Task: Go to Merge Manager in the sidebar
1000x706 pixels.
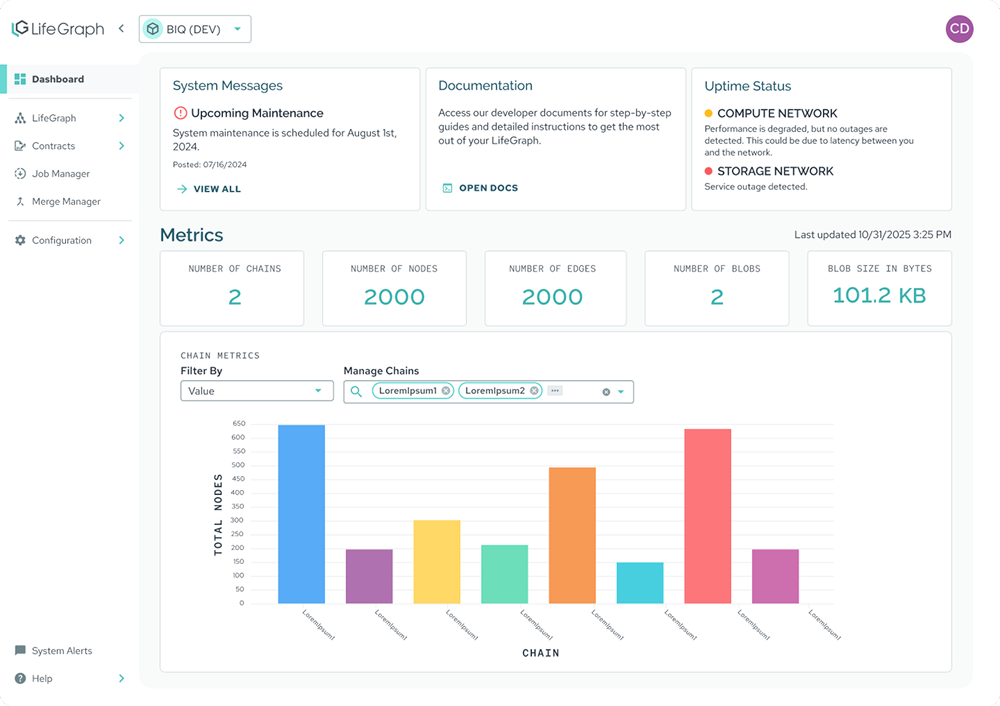Action: (66, 202)
